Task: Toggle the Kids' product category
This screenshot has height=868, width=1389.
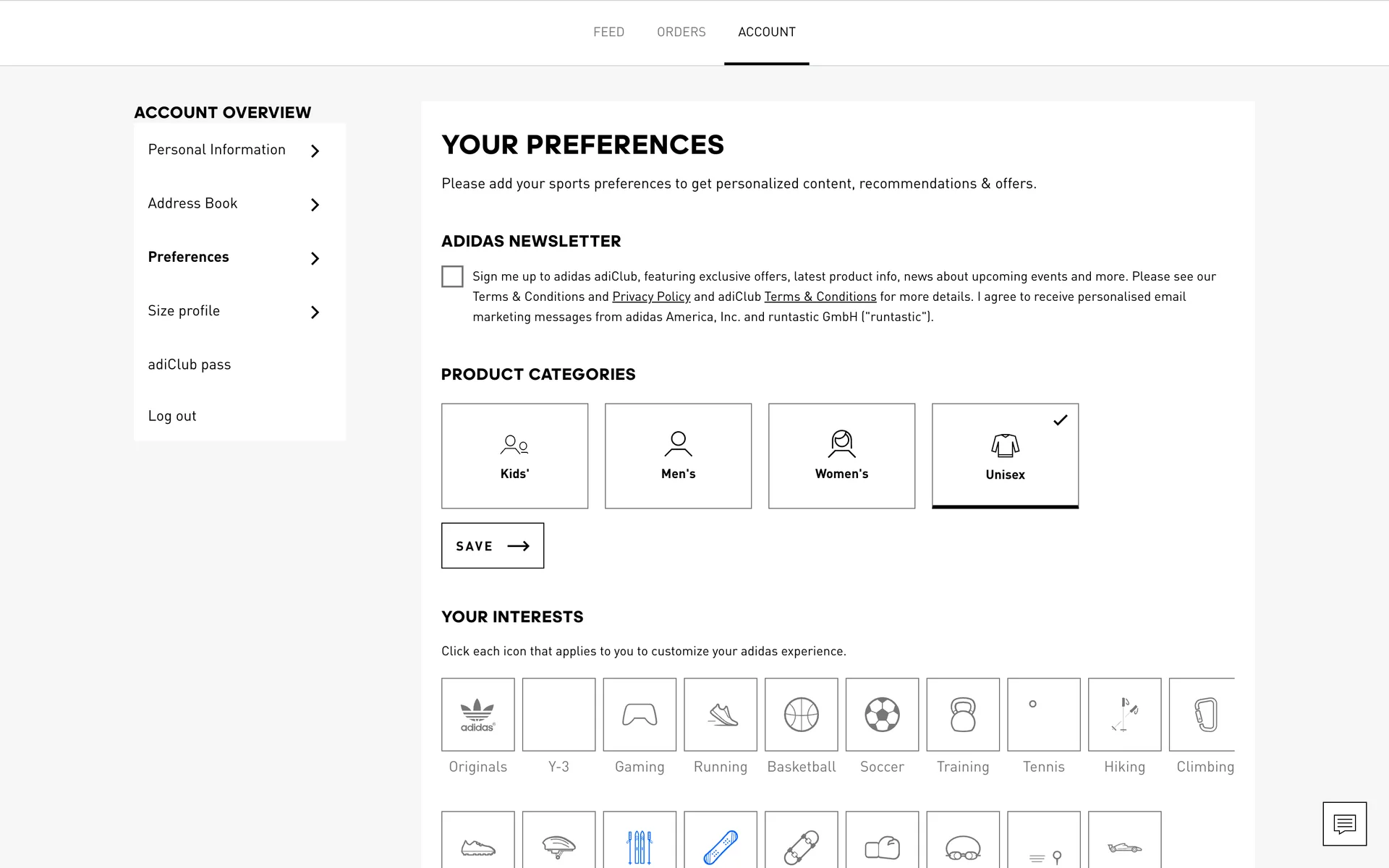Action: tap(514, 456)
